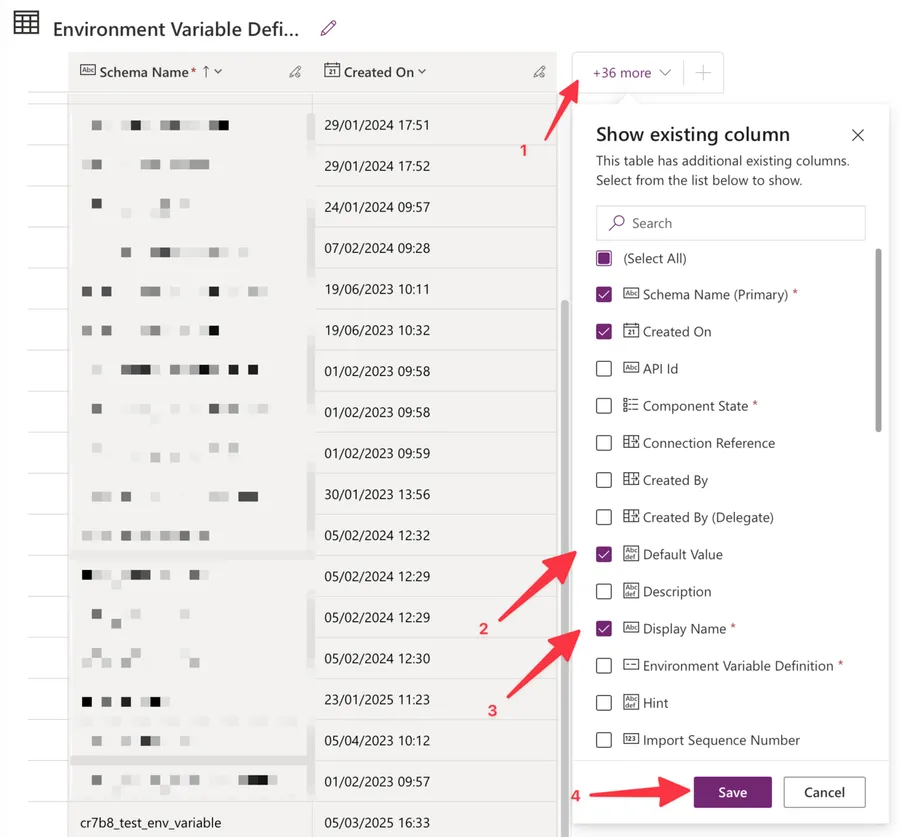Open the Schema Name column dropdown chevron
This screenshot has width=900, height=837.
(x=219, y=72)
